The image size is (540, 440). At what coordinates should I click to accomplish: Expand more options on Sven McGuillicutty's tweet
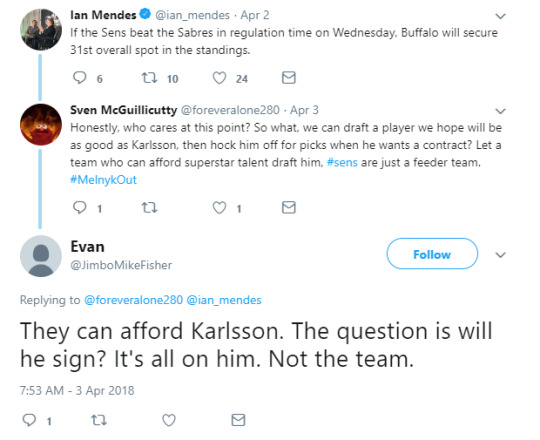pos(500,111)
